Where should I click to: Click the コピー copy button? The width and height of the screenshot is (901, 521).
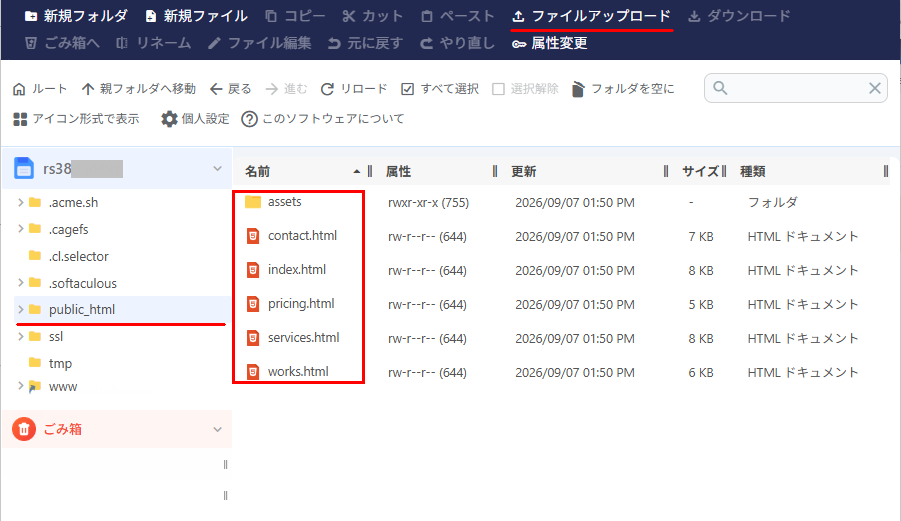295,16
